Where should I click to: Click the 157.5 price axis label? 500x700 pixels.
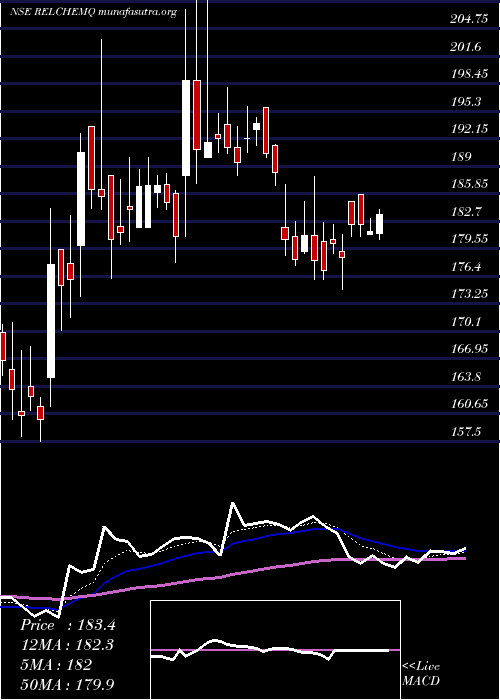[x=466, y=432]
